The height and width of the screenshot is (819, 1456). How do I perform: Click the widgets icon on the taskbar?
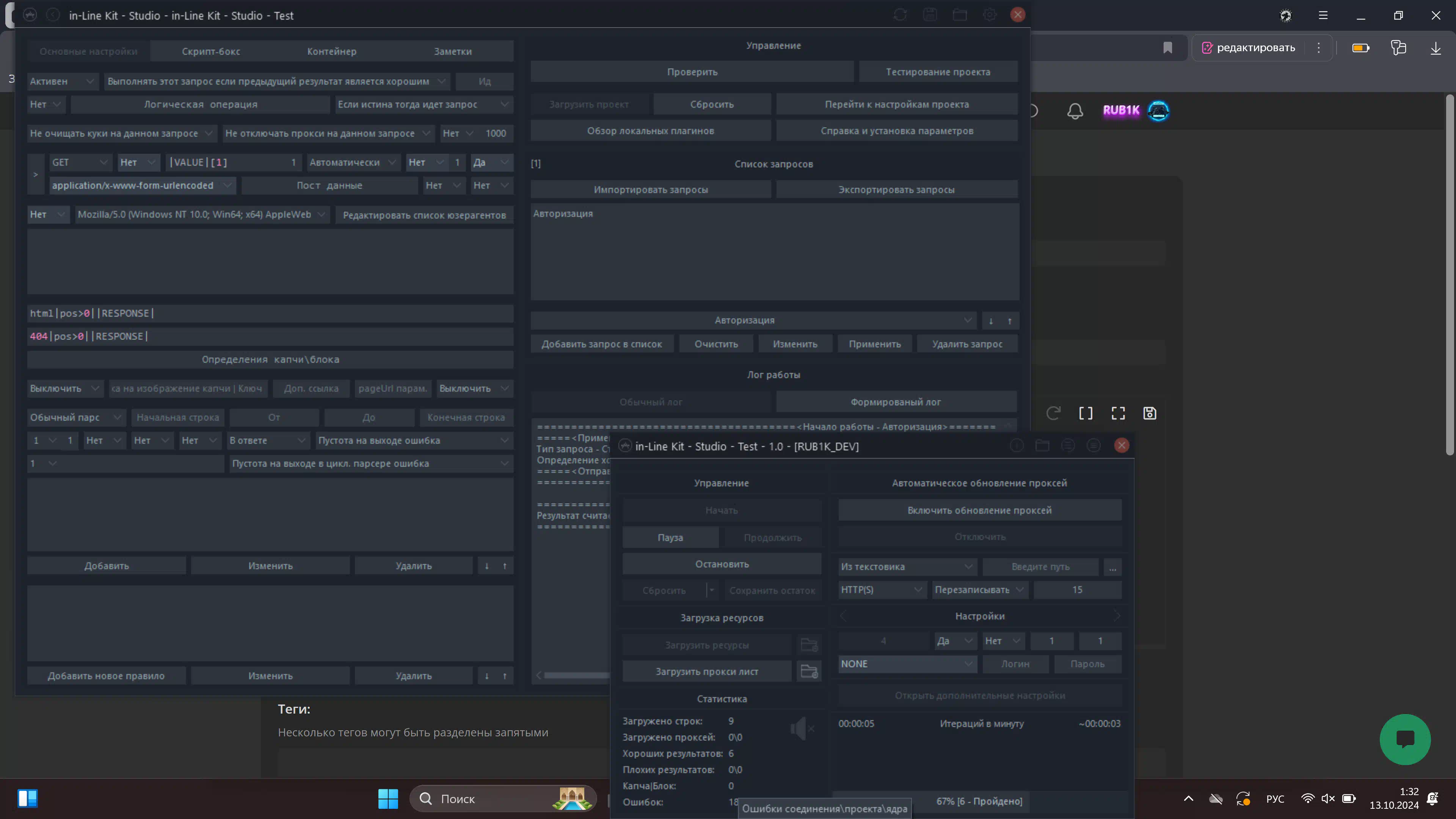[28, 799]
